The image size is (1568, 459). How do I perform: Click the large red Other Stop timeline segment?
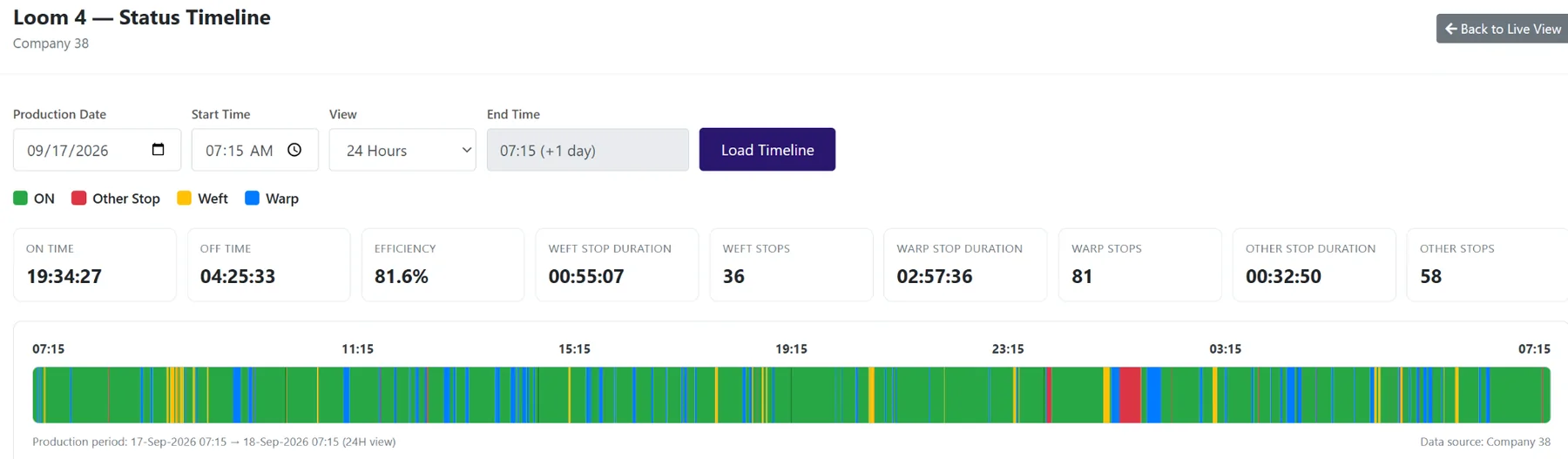(1130, 395)
